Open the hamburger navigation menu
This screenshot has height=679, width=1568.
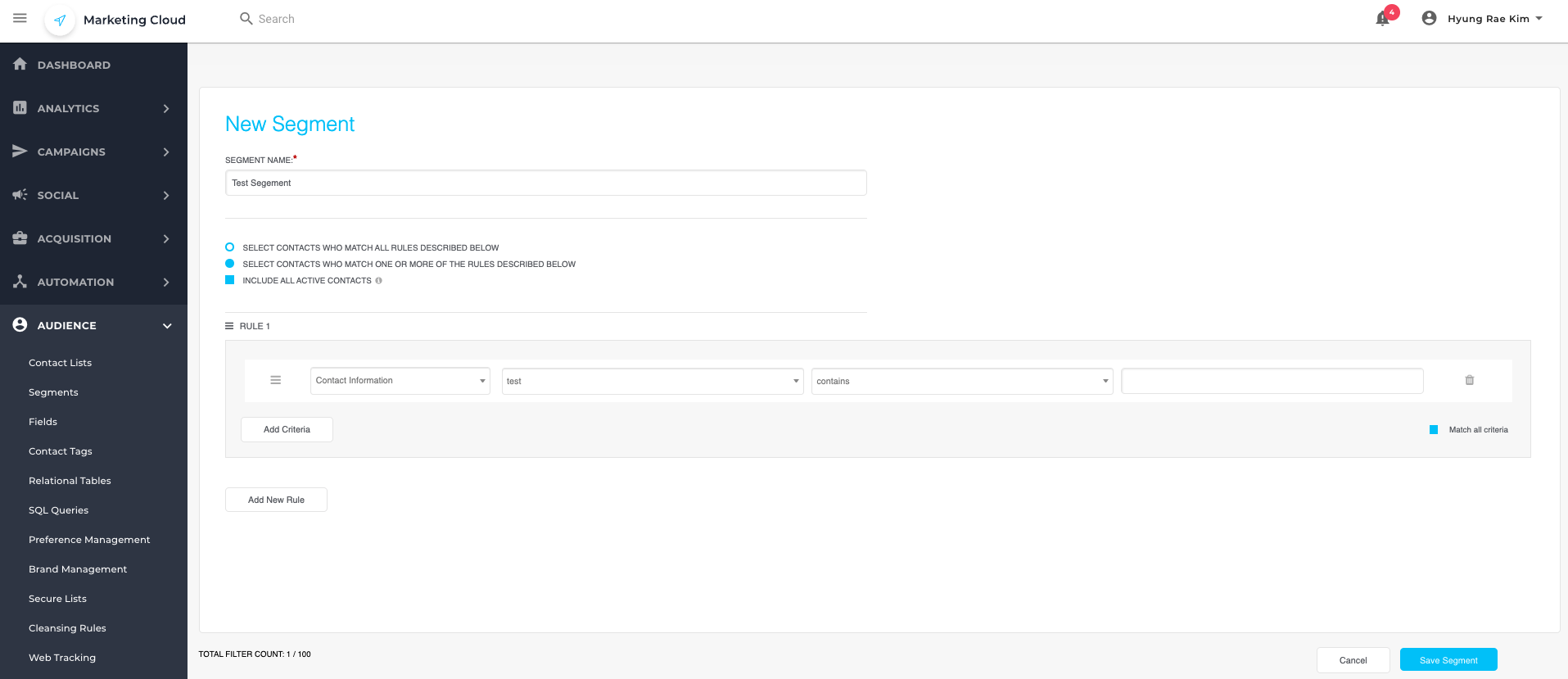(x=20, y=18)
